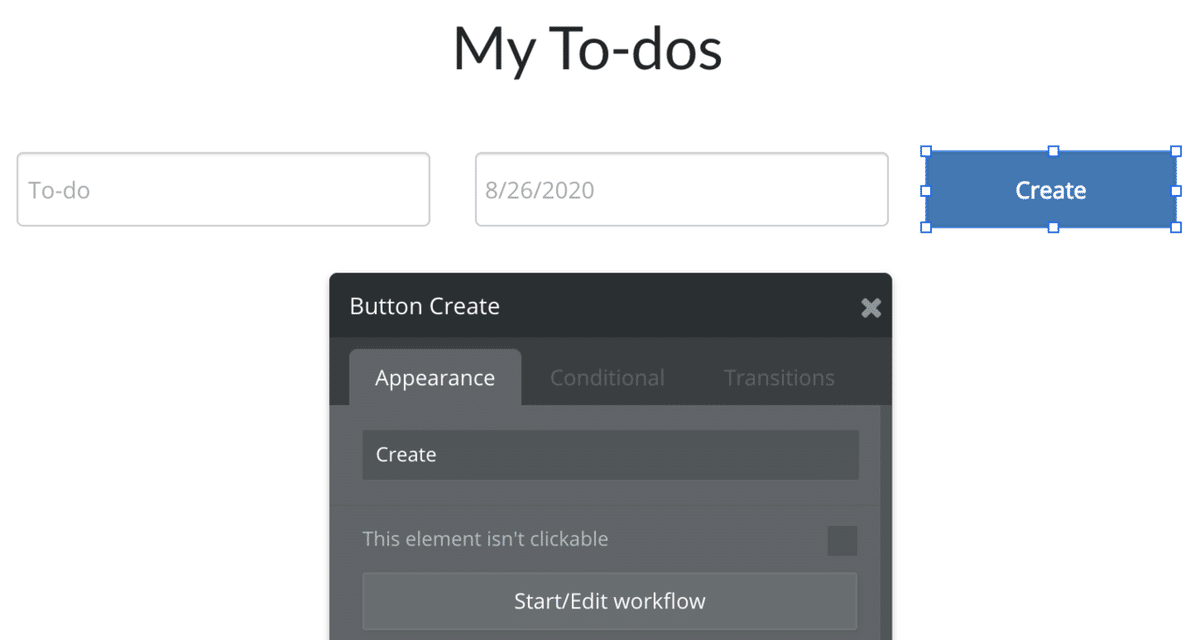Click the right-middle resize handle of Create button
The image size is (1200, 640).
tap(1176, 190)
